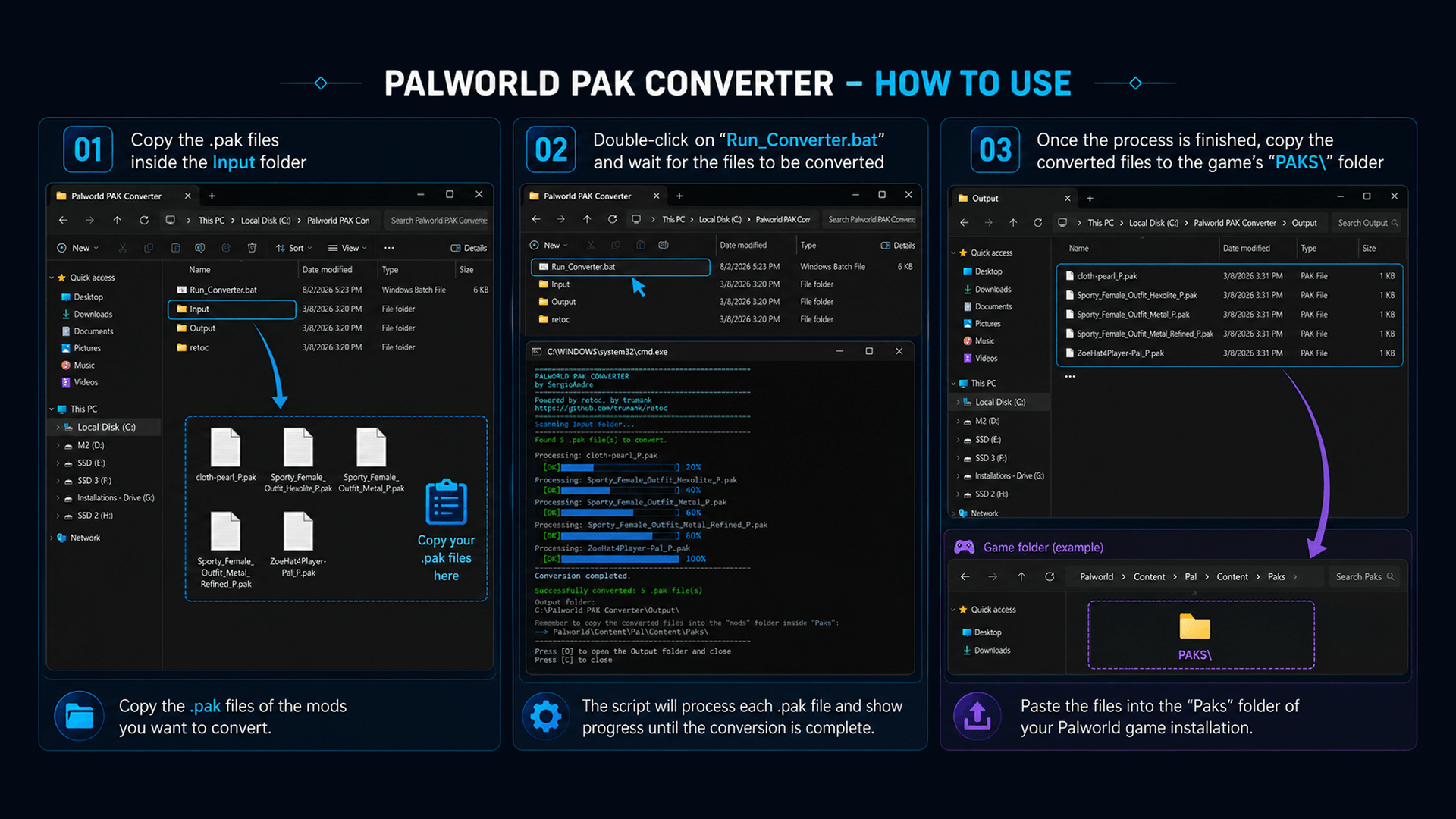Click Local Disk (C:) breadcrumb in step 01
This screenshot has height=819, width=1456.
[x=265, y=221]
